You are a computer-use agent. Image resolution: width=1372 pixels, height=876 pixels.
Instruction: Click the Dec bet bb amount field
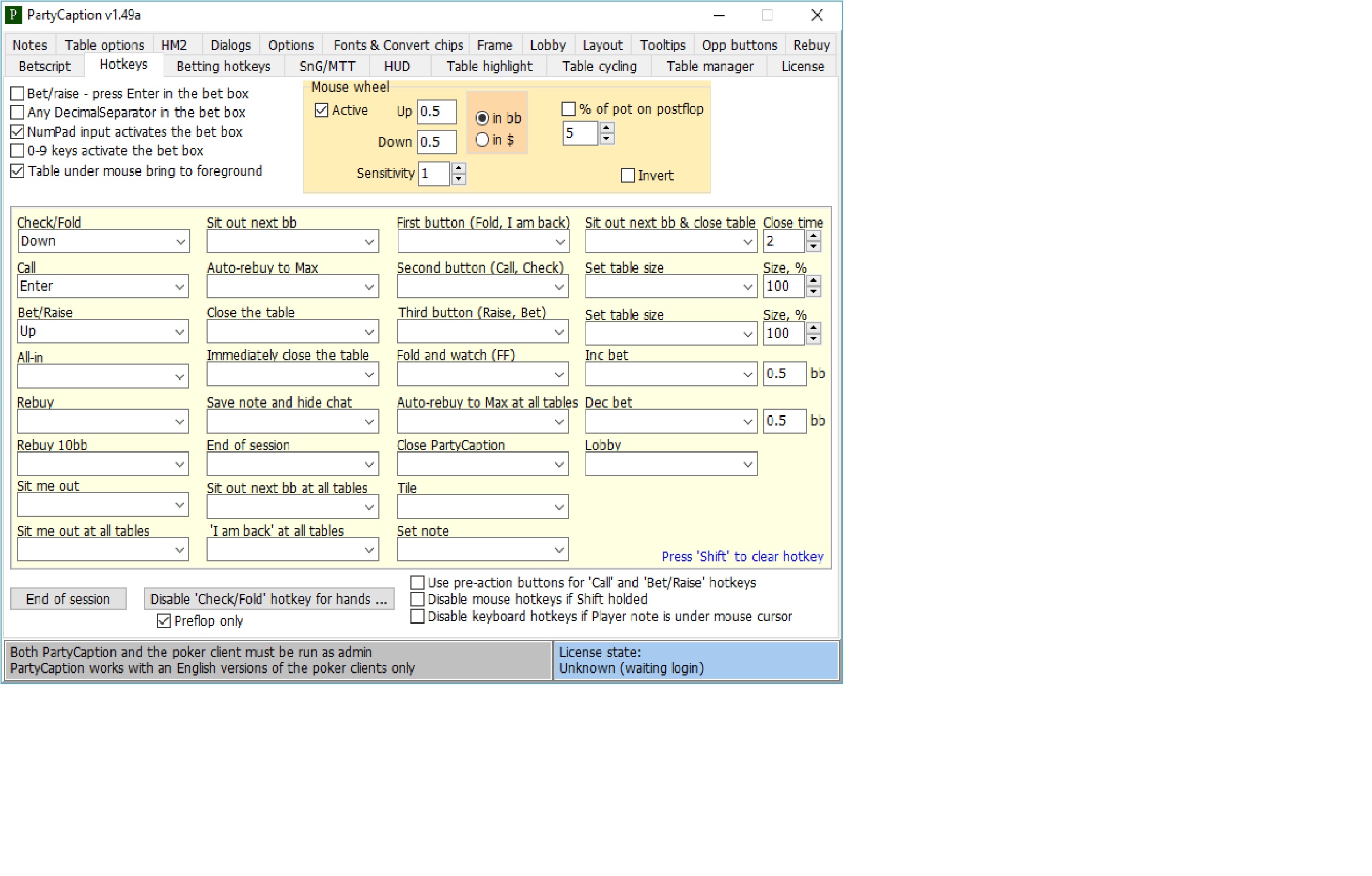[x=784, y=421]
